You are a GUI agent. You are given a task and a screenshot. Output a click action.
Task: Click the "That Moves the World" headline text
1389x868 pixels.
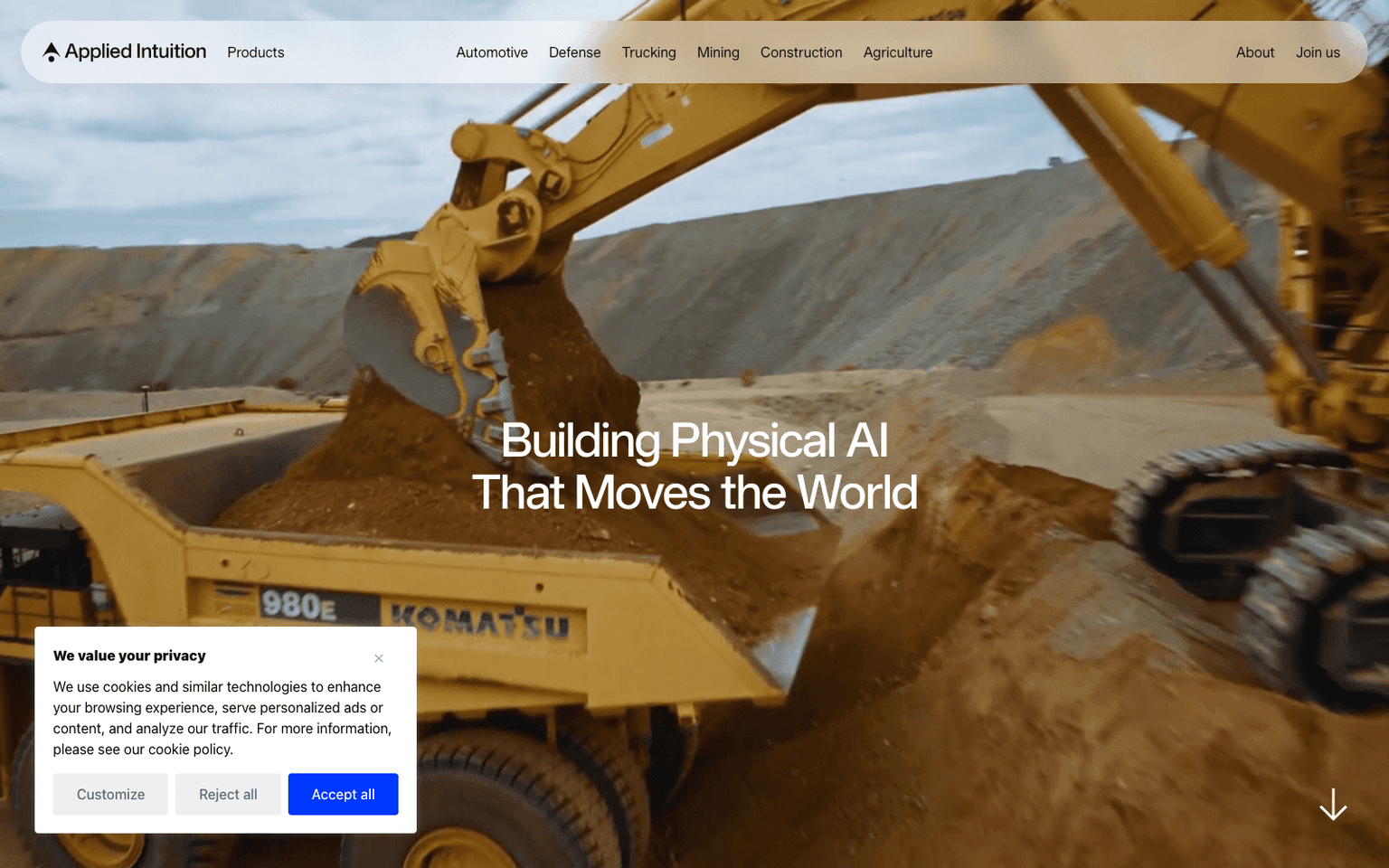click(x=694, y=493)
